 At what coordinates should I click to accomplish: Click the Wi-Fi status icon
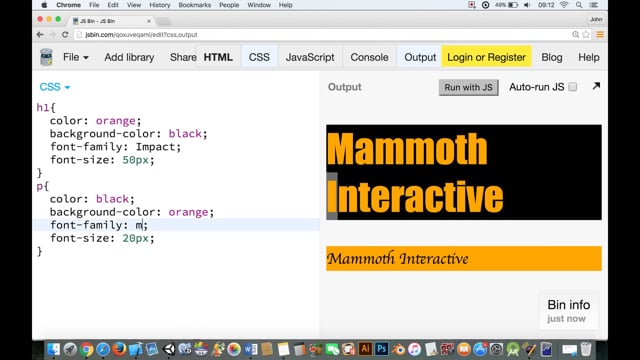click(564, 5)
